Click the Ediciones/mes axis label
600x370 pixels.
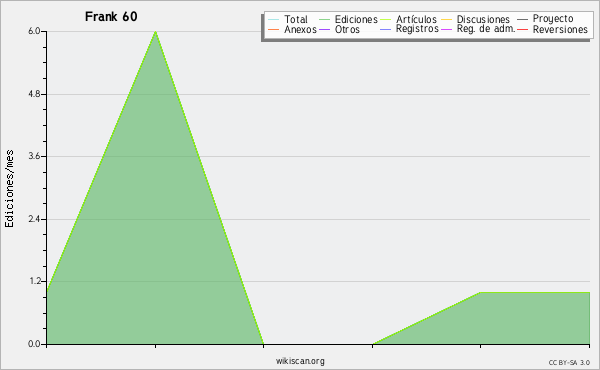9,189
